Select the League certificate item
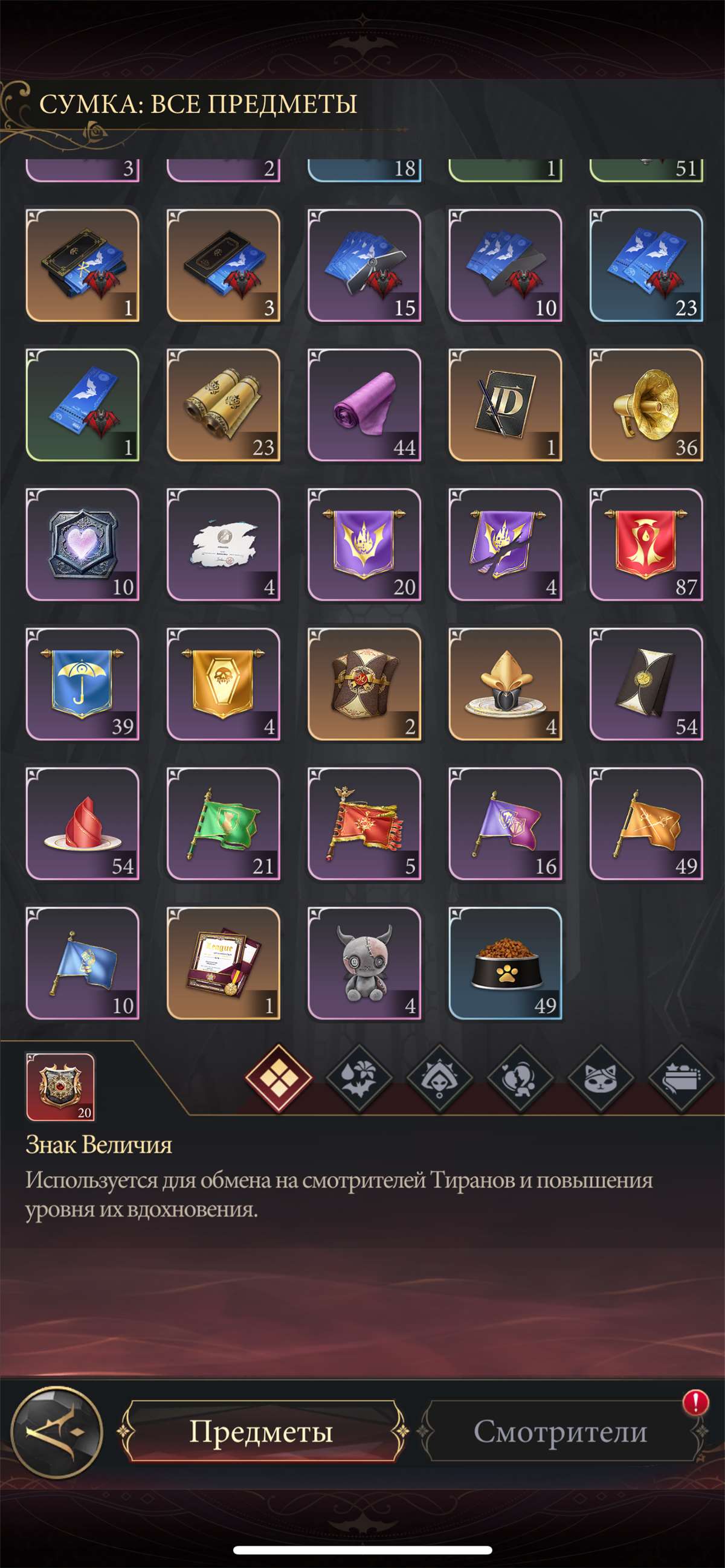This screenshot has height=1568, width=725. [x=224, y=963]
